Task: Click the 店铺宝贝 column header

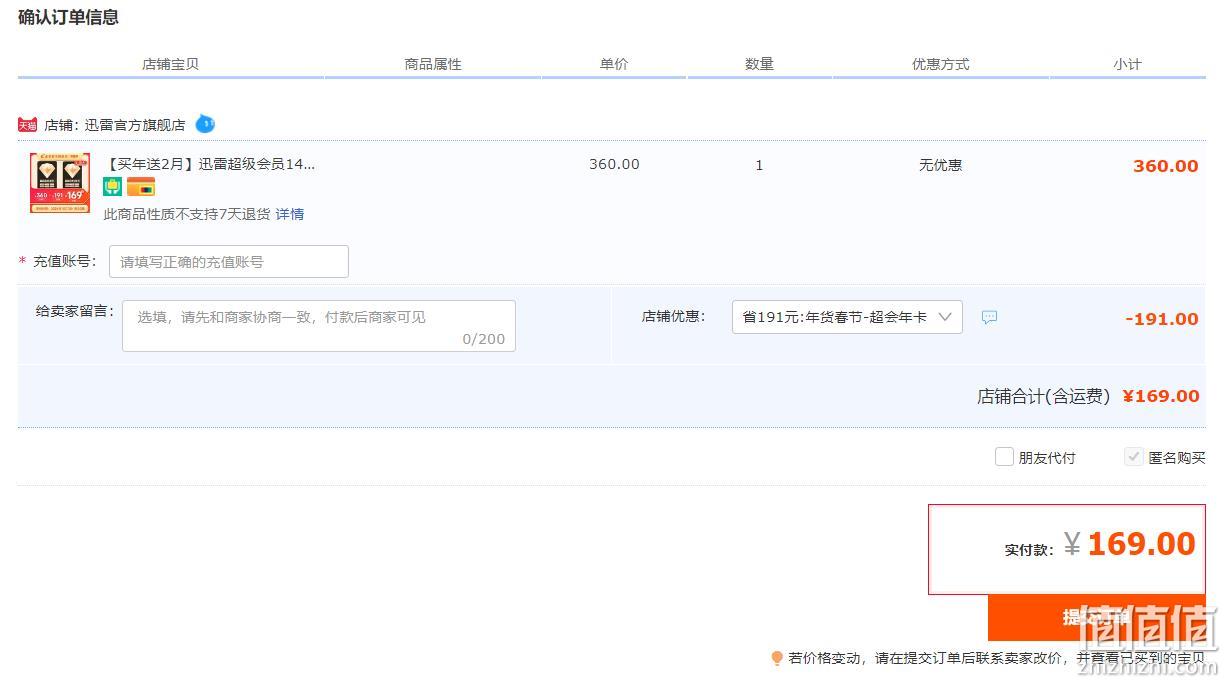Action: point(170,64)
